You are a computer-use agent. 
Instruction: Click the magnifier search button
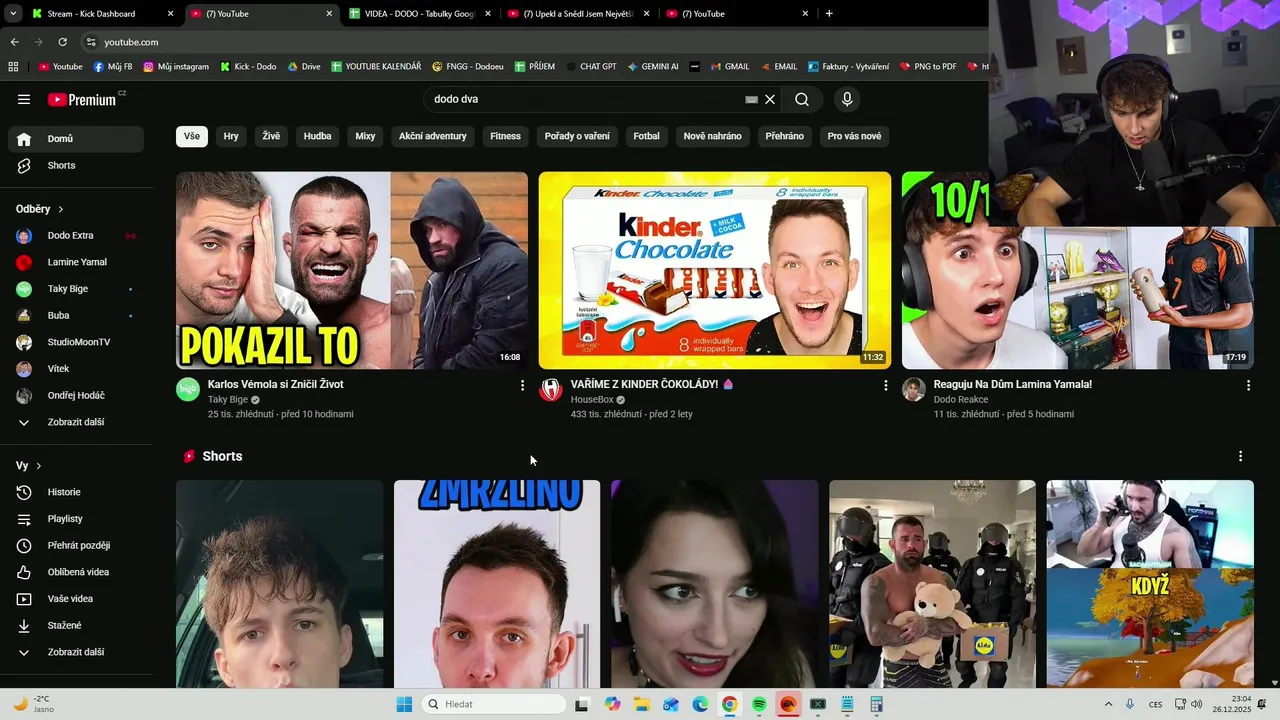coord(802,99)
